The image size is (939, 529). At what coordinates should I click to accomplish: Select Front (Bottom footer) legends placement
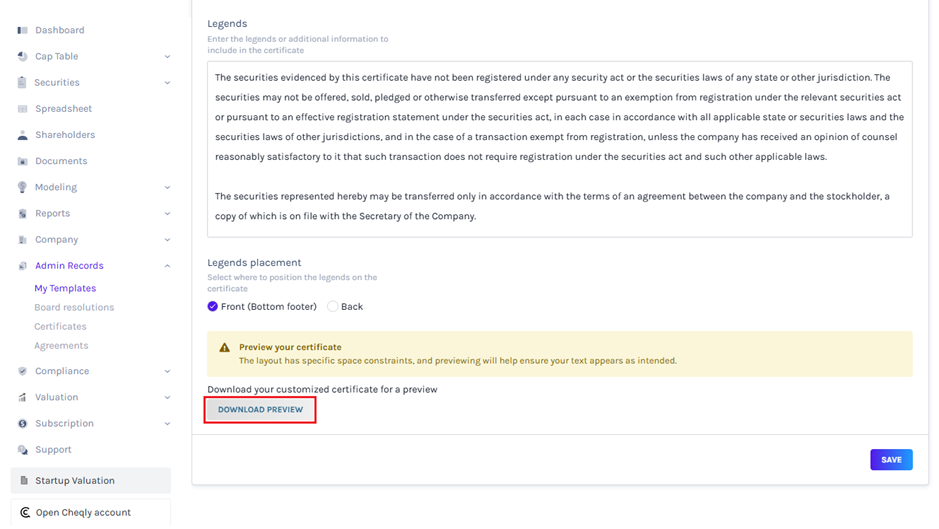[x=213, y=307]
